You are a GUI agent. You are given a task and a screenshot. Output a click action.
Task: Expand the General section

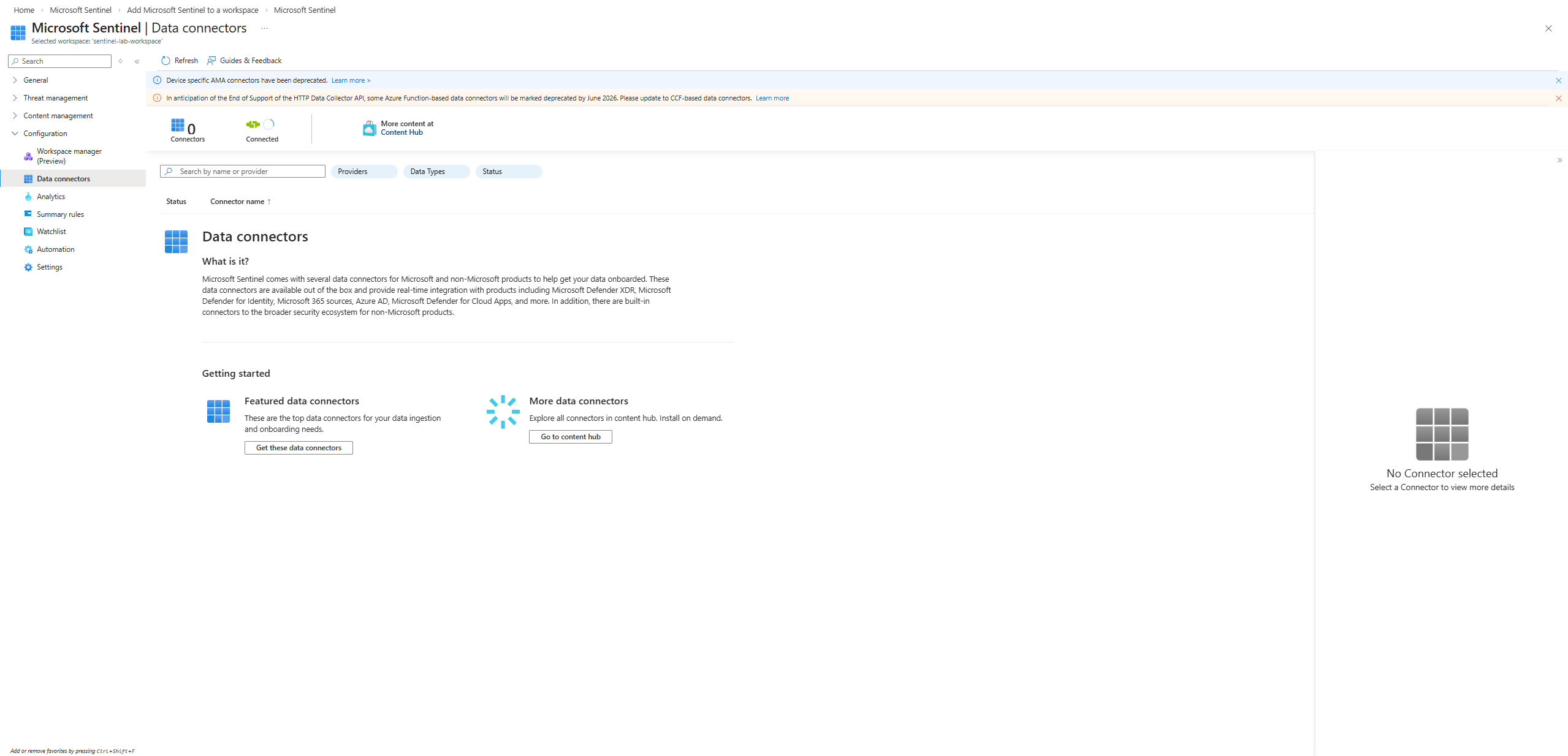coord(36,80)
